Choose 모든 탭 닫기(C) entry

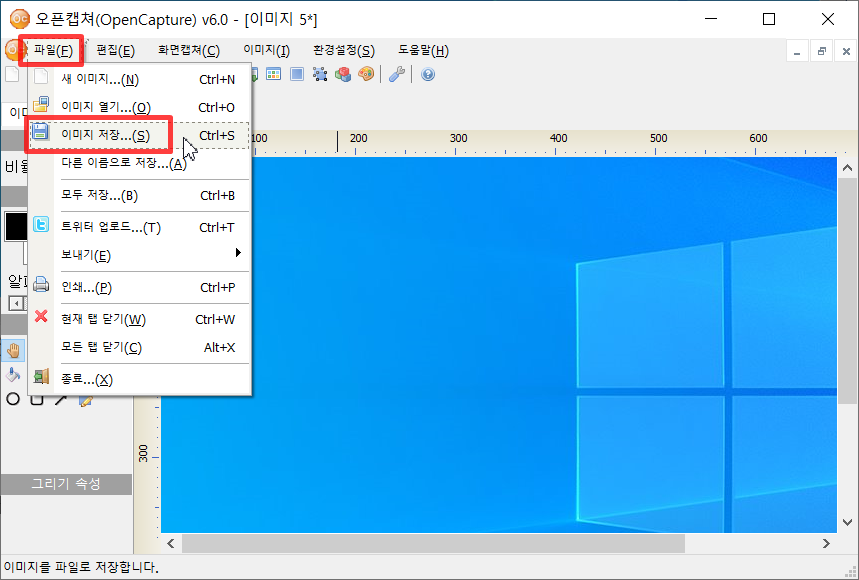140,347
